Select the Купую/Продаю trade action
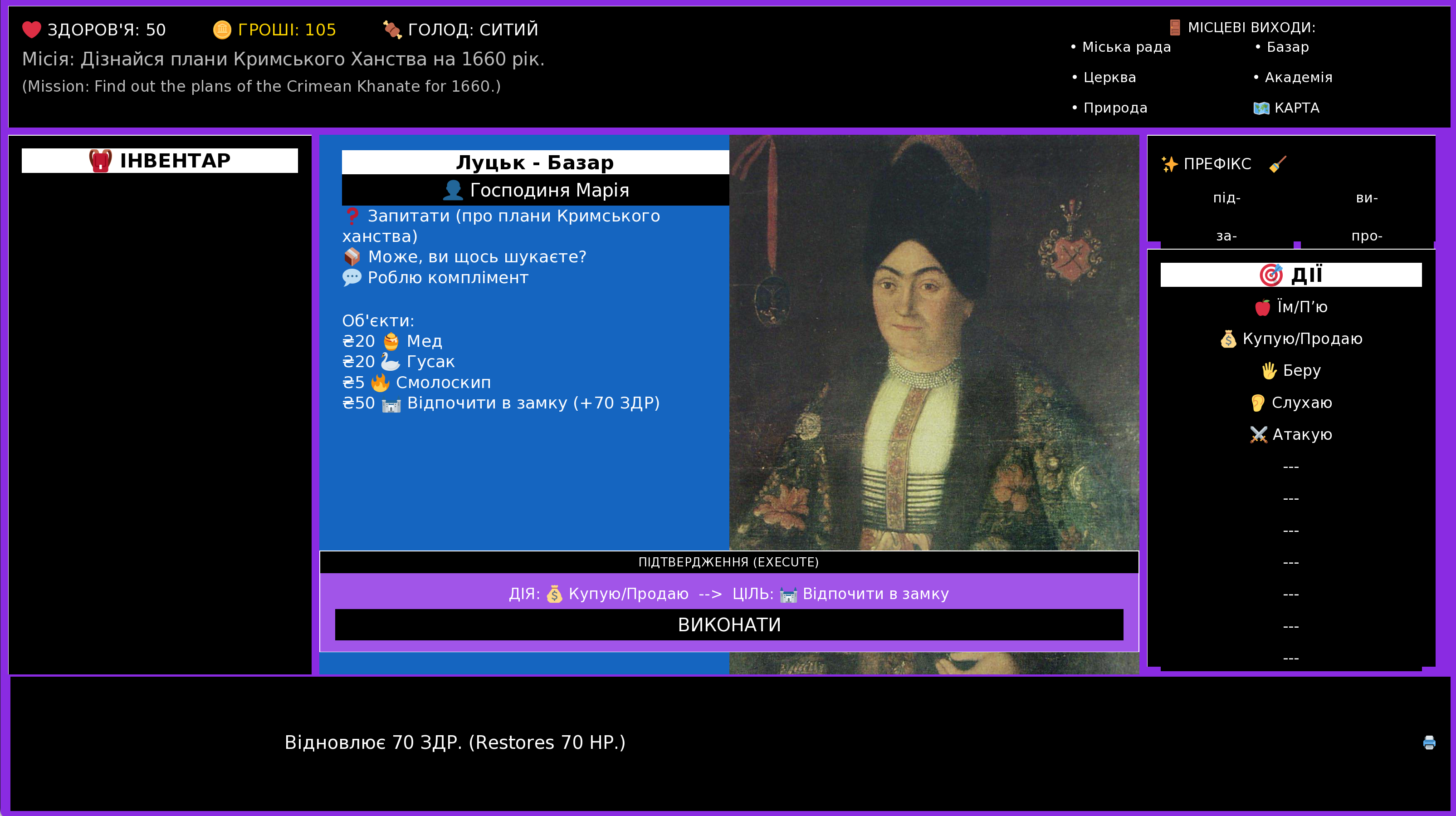Screen dimensions: 1456x816 tap(1291, 339)
